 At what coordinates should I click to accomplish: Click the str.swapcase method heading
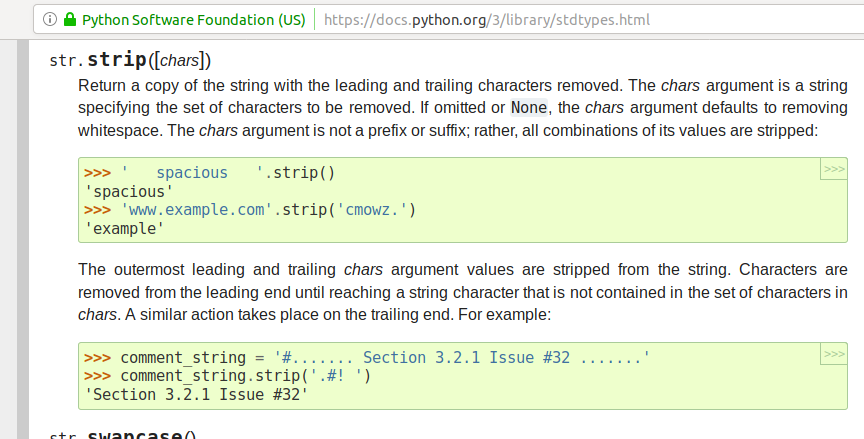click(122, 435)
